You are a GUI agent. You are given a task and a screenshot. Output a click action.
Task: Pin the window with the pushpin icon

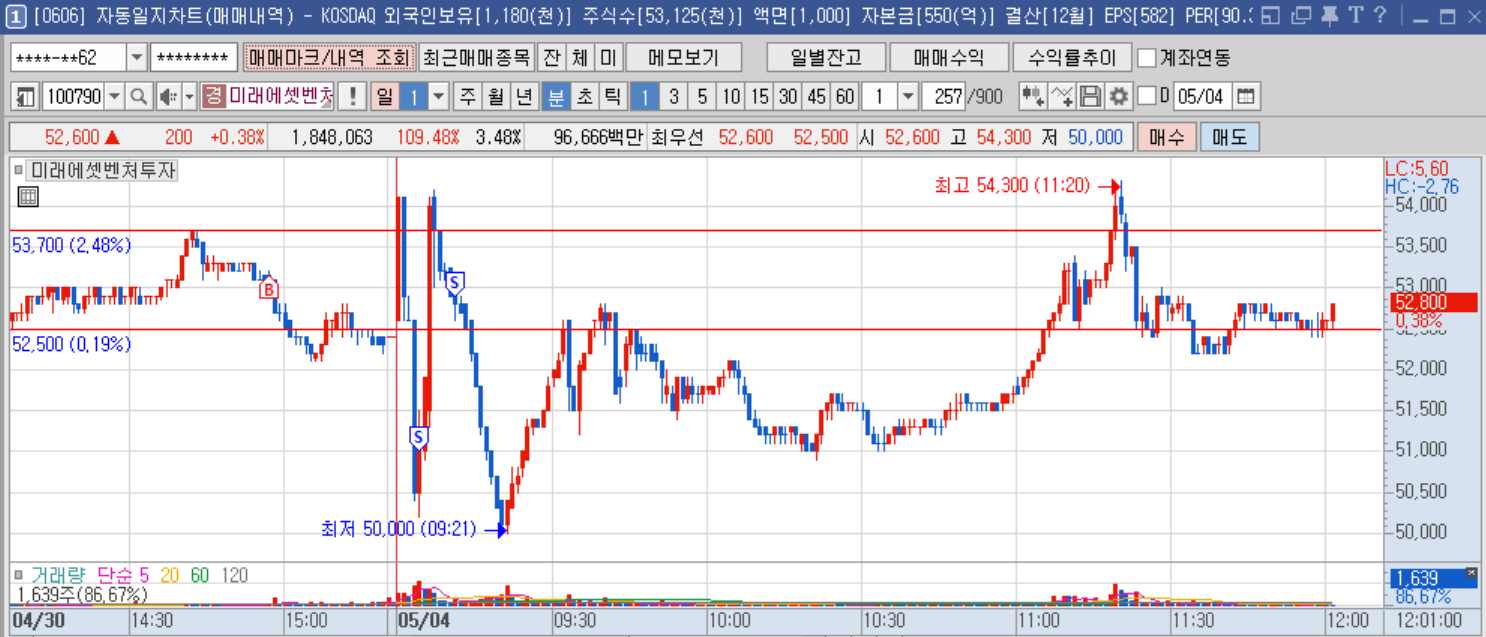(x=1329, y=15)
